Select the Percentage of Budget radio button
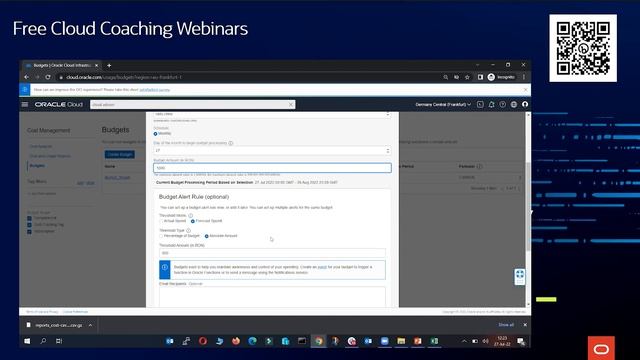 pyautogui.click(x=161, y=236)
